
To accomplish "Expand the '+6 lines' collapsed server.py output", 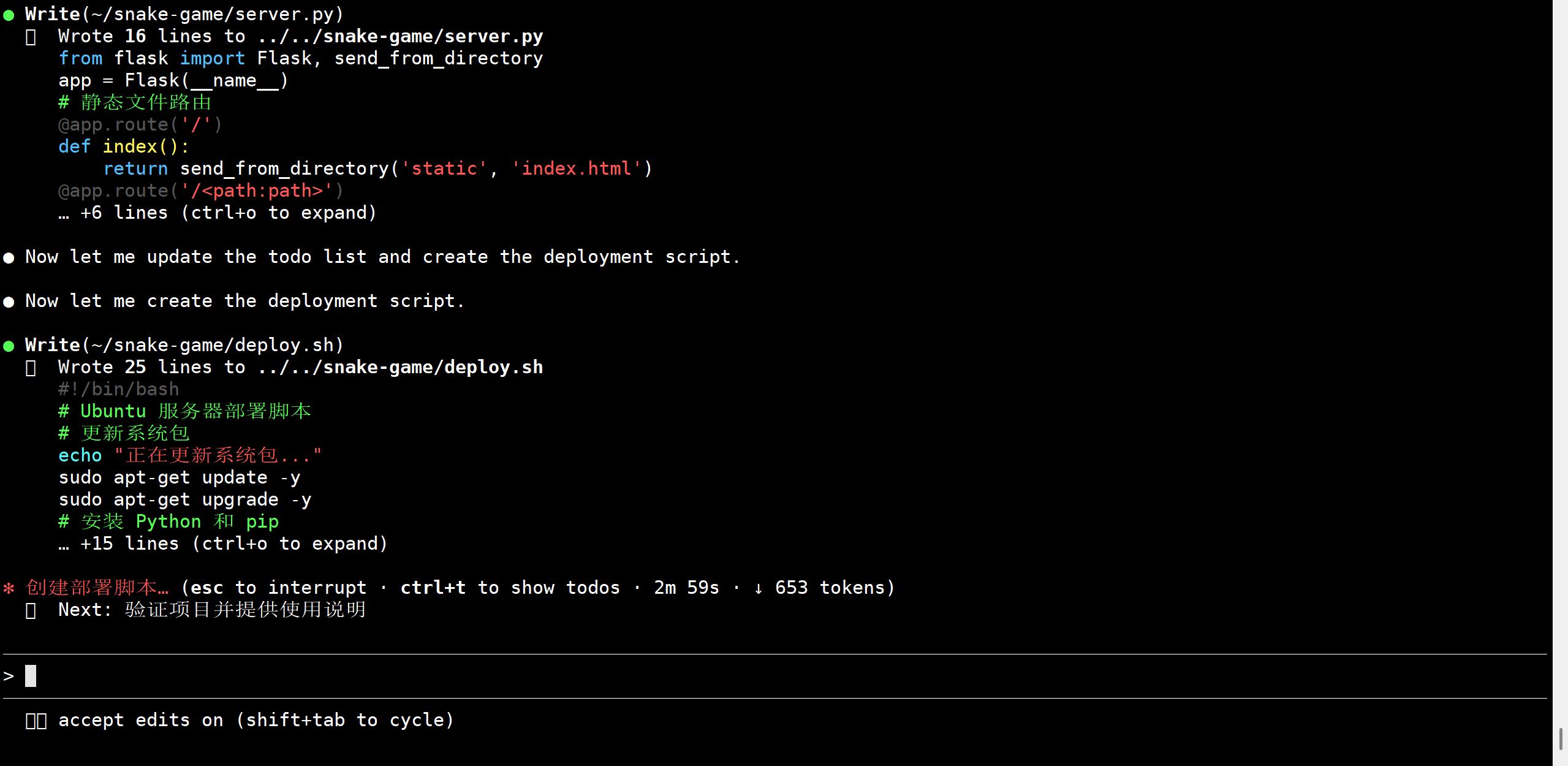I will point(228,213).
